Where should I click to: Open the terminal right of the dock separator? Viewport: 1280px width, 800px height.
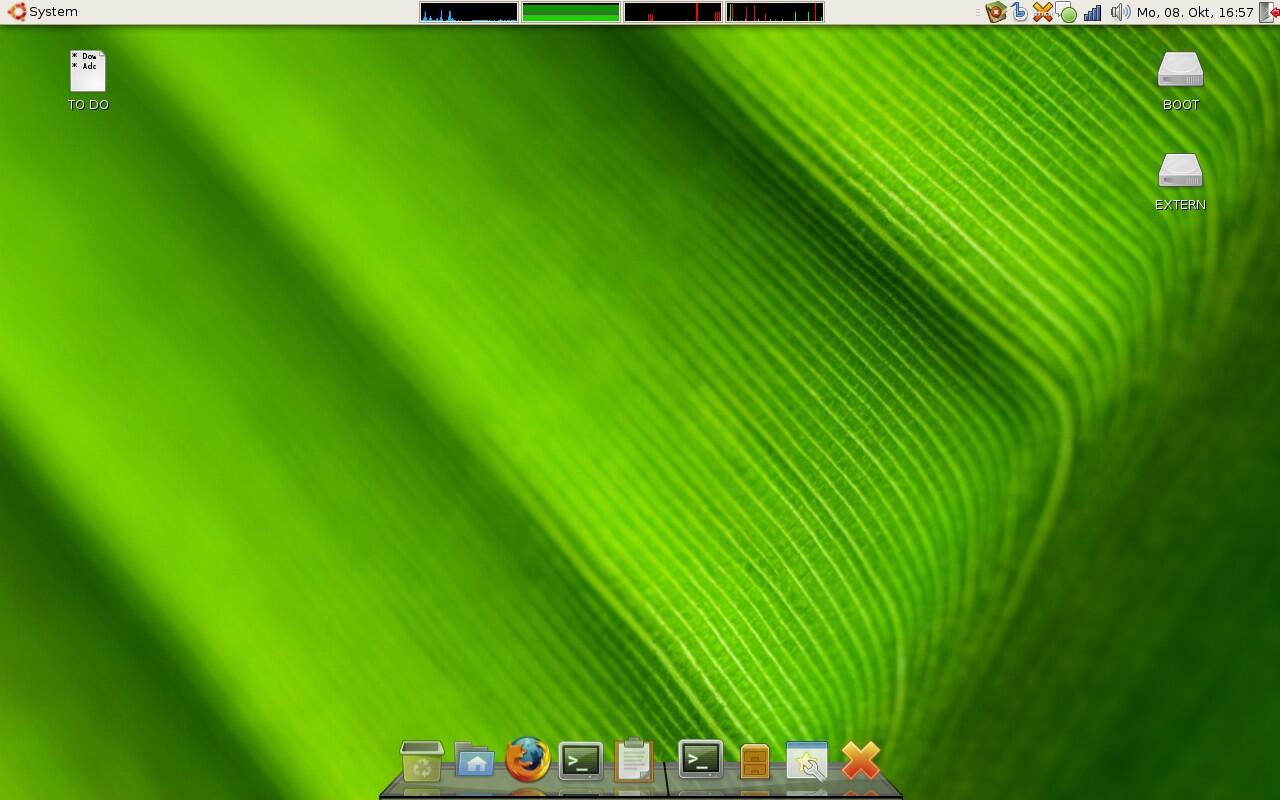(x=700, y=760)
